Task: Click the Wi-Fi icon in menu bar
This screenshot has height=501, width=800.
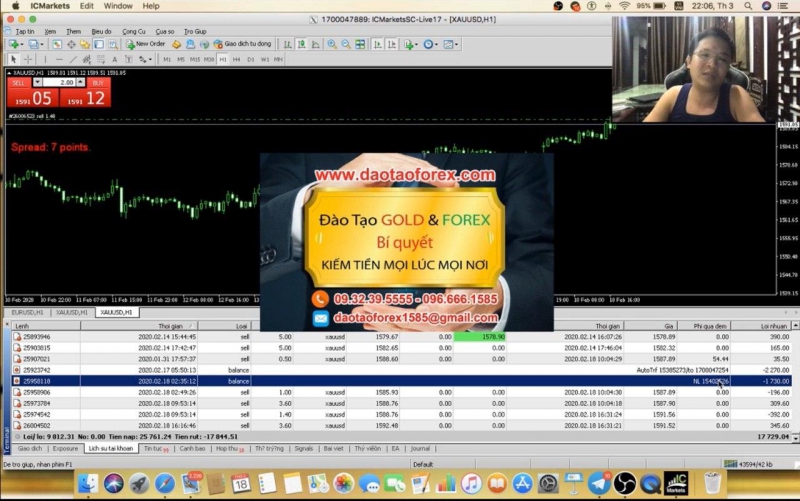Action: [624, 6]
